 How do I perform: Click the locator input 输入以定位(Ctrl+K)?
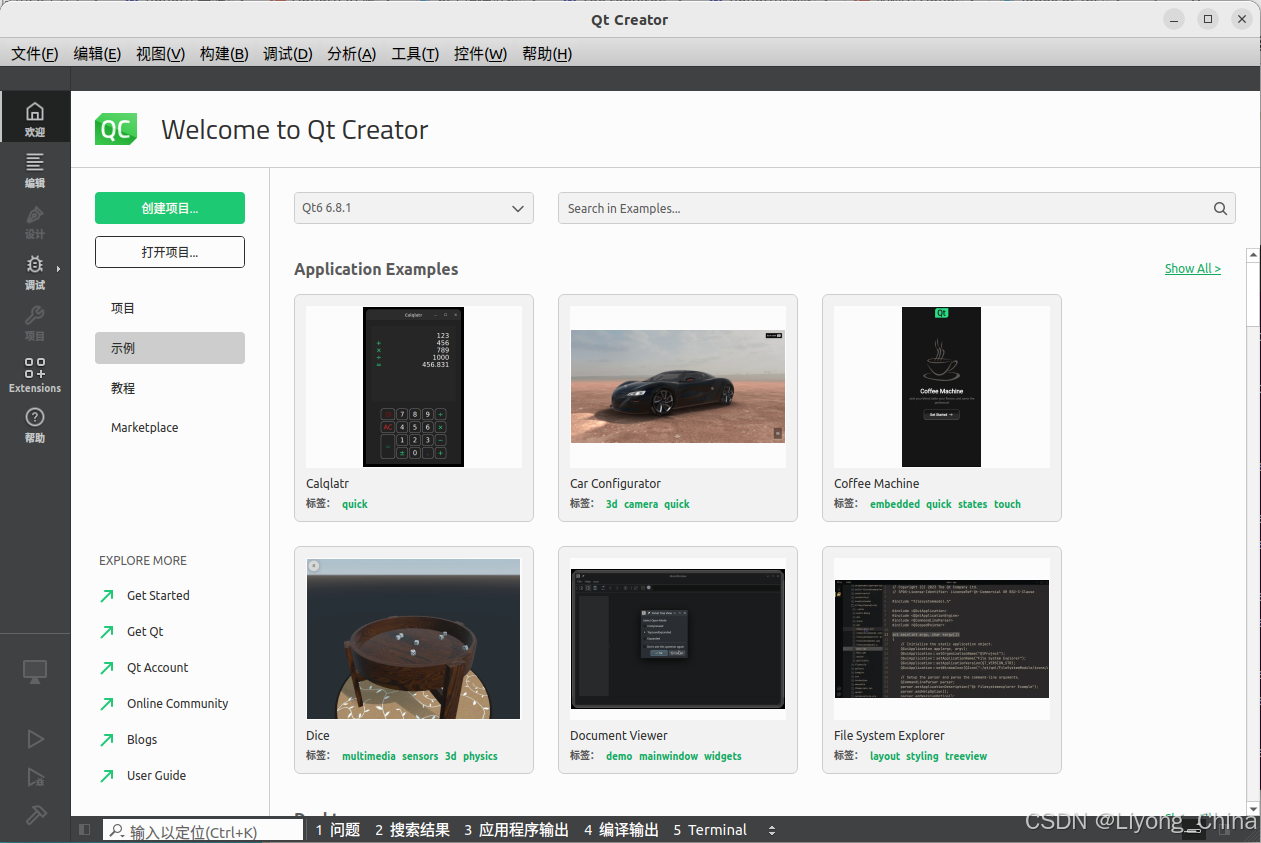coord(203,830)
